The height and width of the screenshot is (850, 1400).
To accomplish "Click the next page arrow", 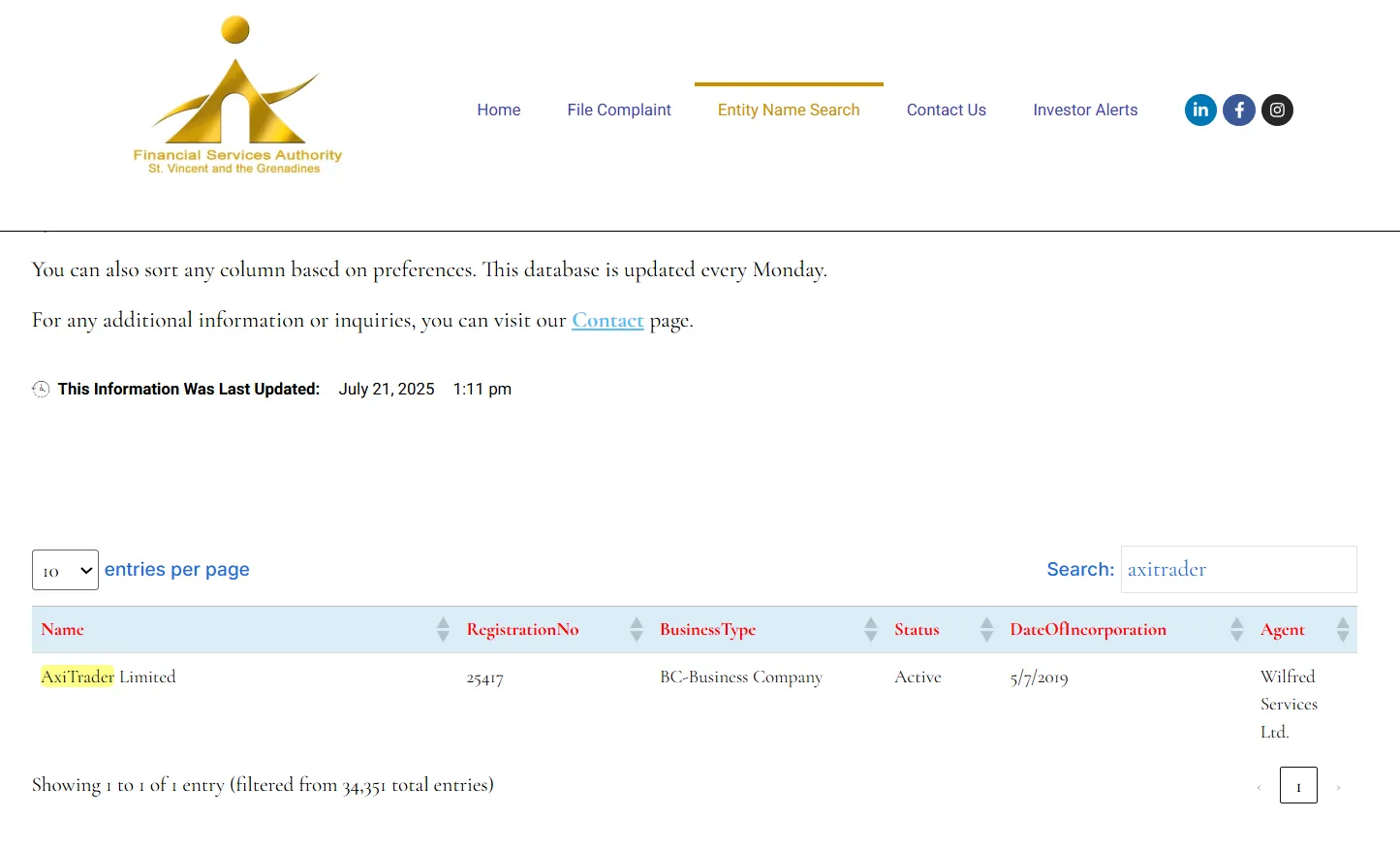I will 1338,787.
